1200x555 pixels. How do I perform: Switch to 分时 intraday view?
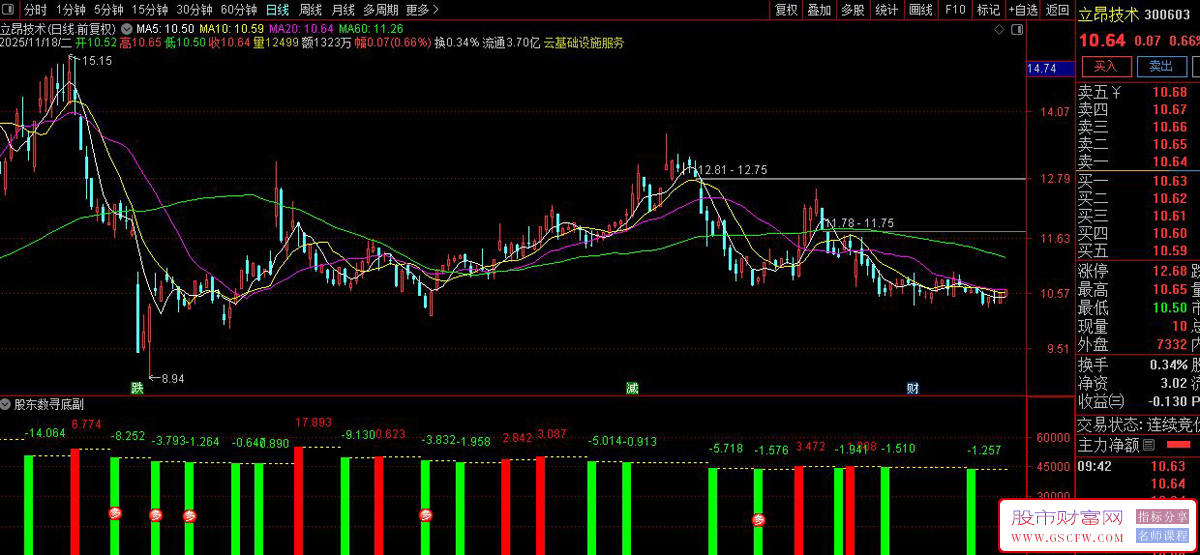(35, 10)
